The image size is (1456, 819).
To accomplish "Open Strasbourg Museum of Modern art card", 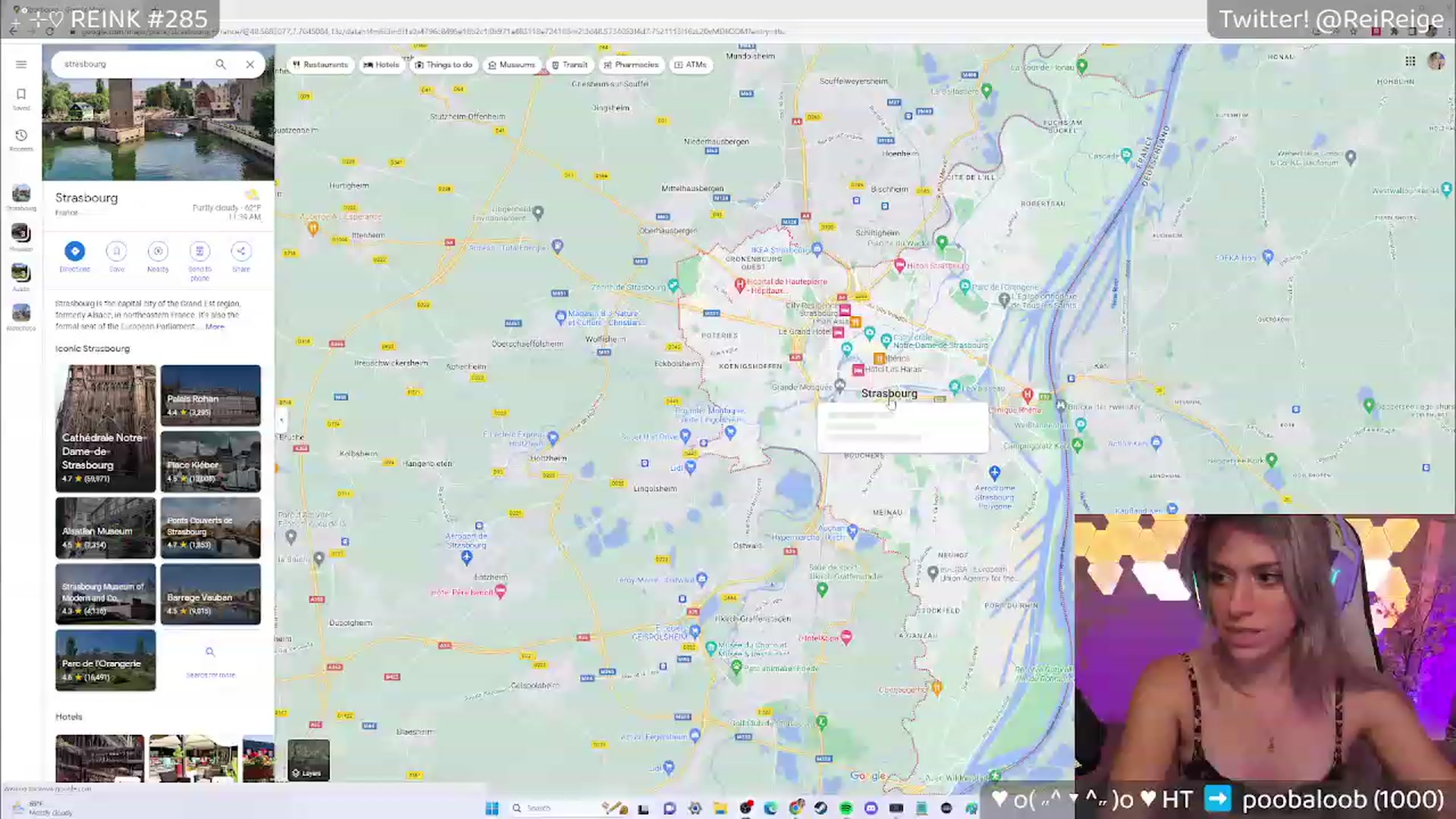I will (105, 594).
